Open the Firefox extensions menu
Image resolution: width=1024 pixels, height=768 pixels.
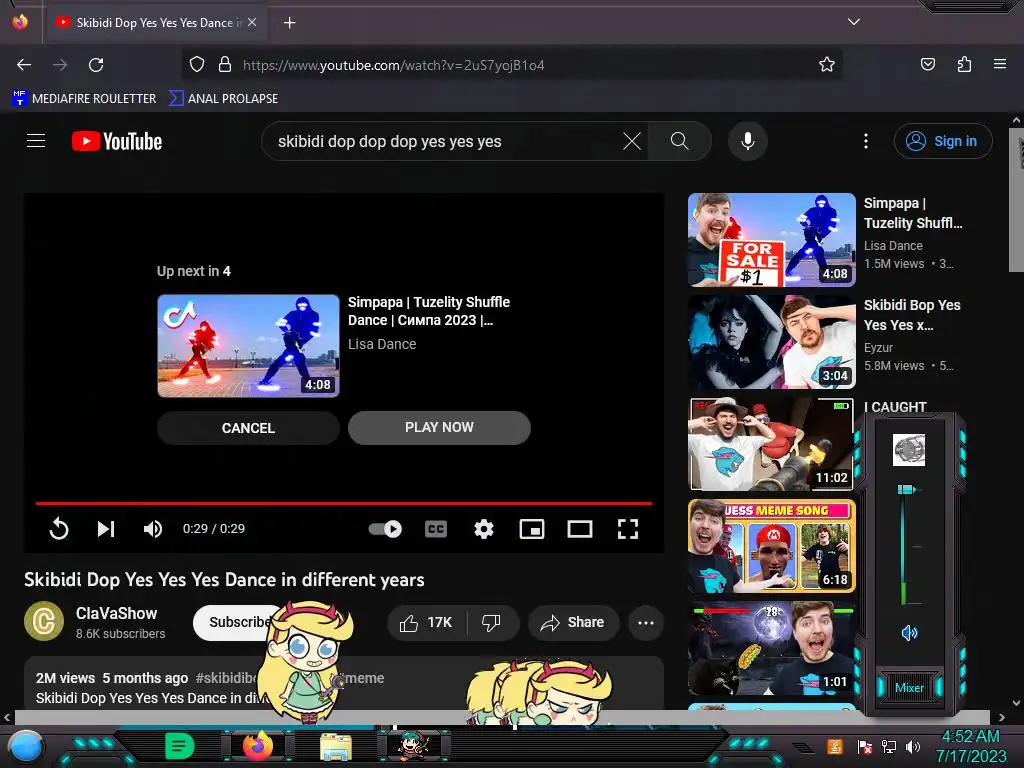(x=964, y=65)
